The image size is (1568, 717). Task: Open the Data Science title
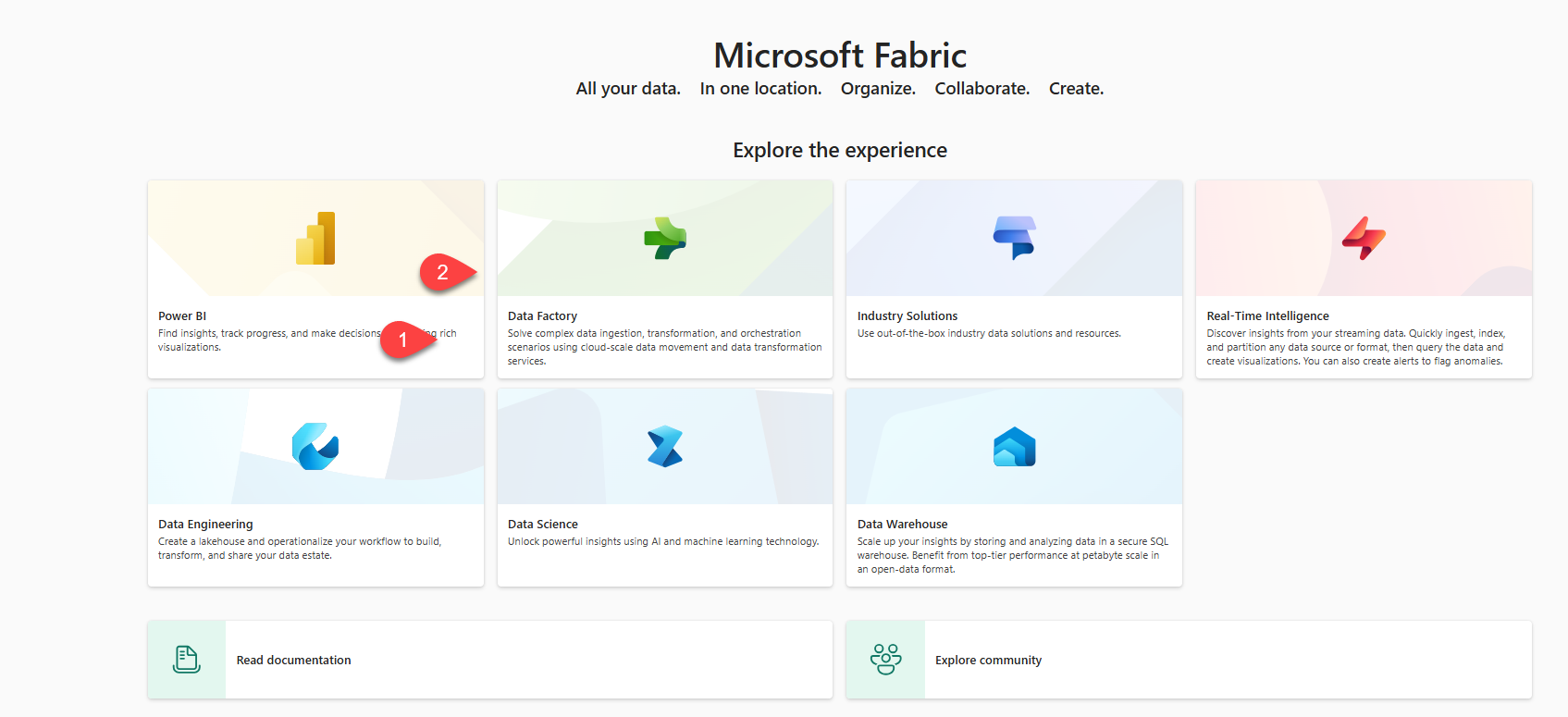coord(543,525)
